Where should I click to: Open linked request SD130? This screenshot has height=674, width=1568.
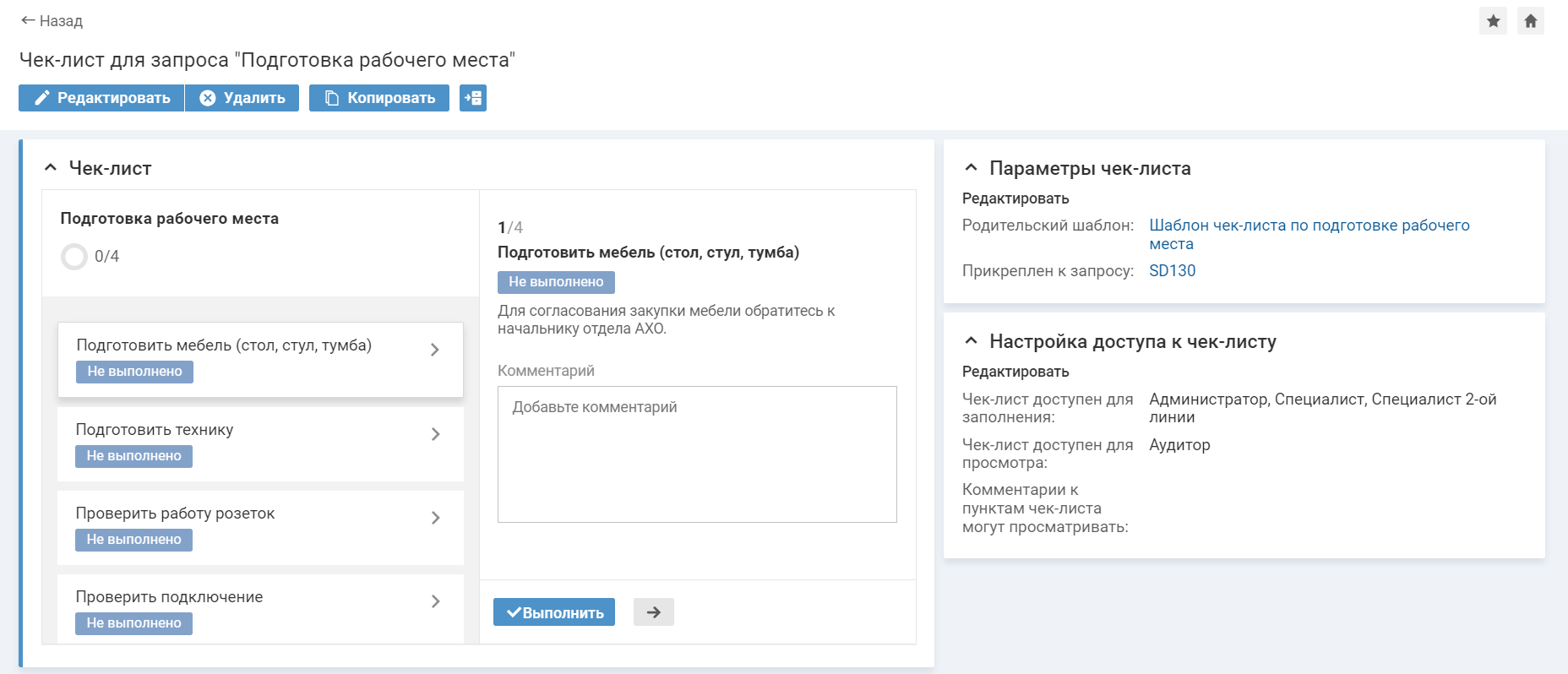tap(1172, 271)
